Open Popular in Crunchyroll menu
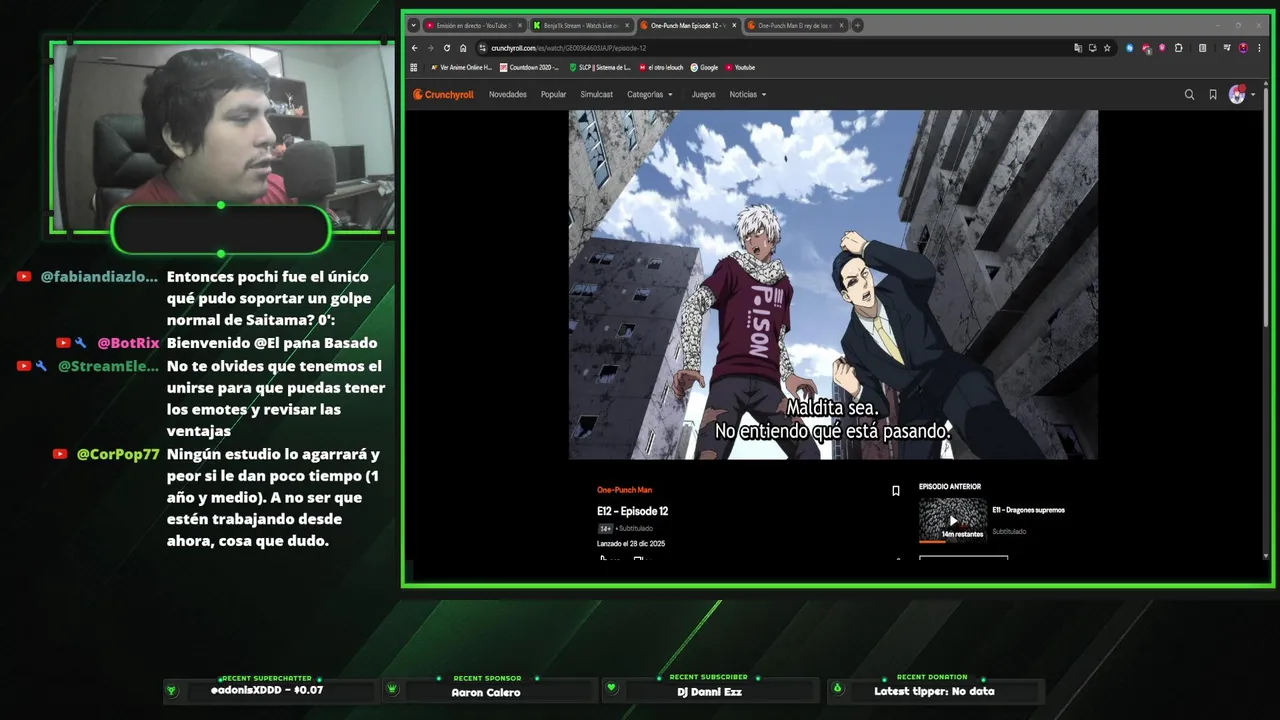This screenshot has width=1280, height=720. [553, 95]
